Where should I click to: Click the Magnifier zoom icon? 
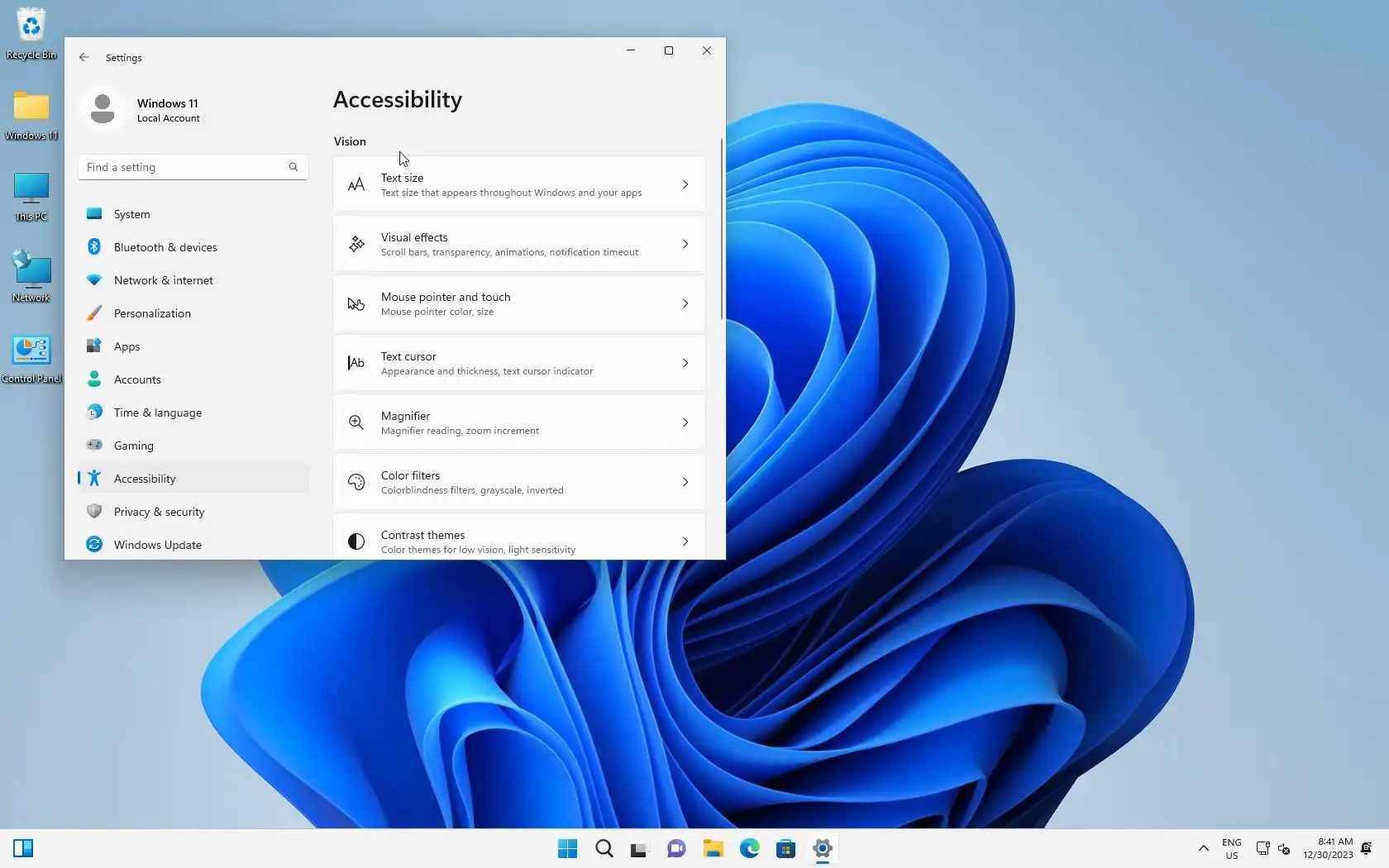click(x=356, y=422)
